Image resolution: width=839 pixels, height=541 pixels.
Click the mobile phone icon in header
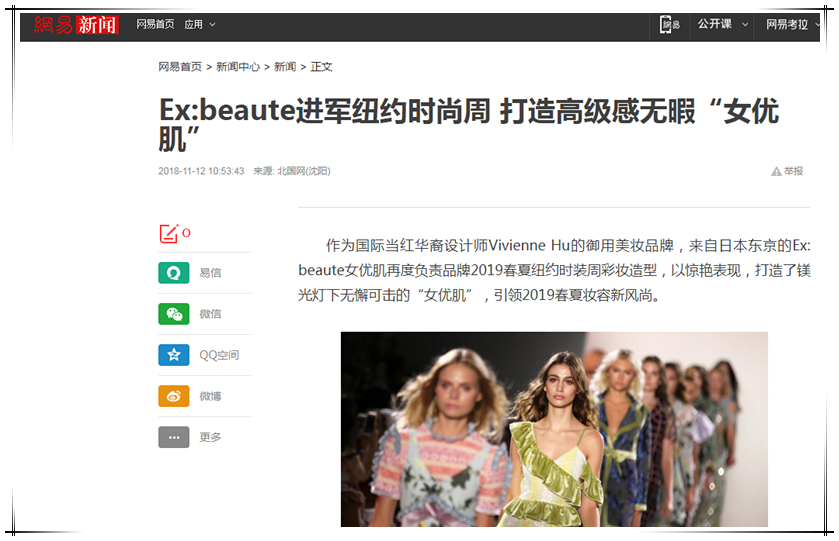tap(669, 25)
